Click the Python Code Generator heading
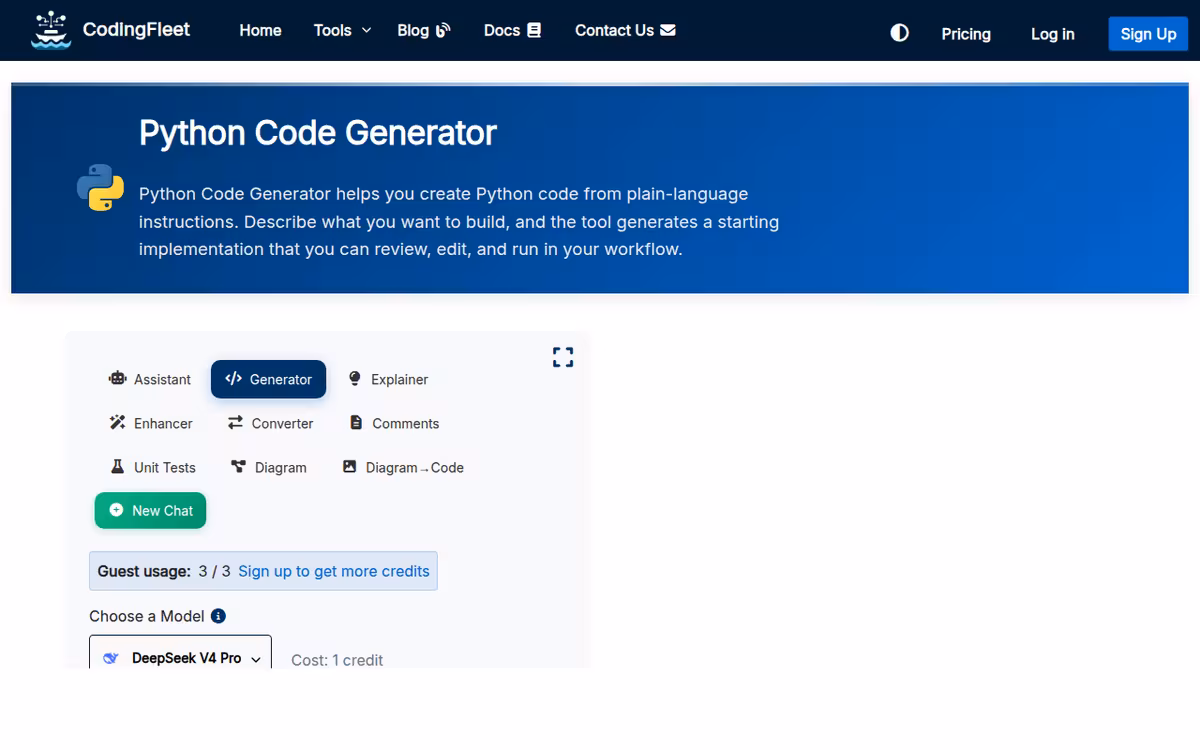Image resolution: width=1200 pixels, height=750 pixels. click(x=318, y=133)
